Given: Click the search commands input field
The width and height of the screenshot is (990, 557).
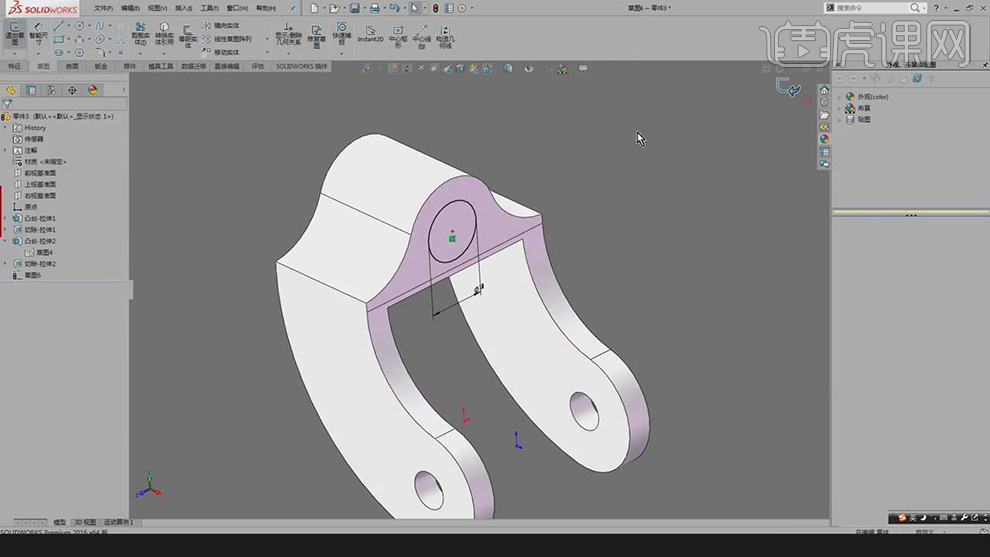Looking at the screenshot, I should [x=870, y=8].
